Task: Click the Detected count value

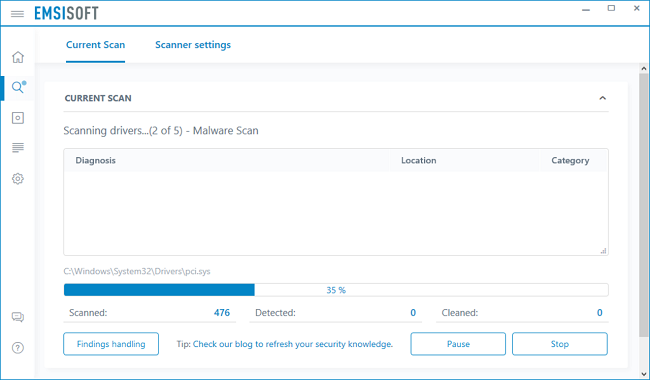Action: point(413,313)
